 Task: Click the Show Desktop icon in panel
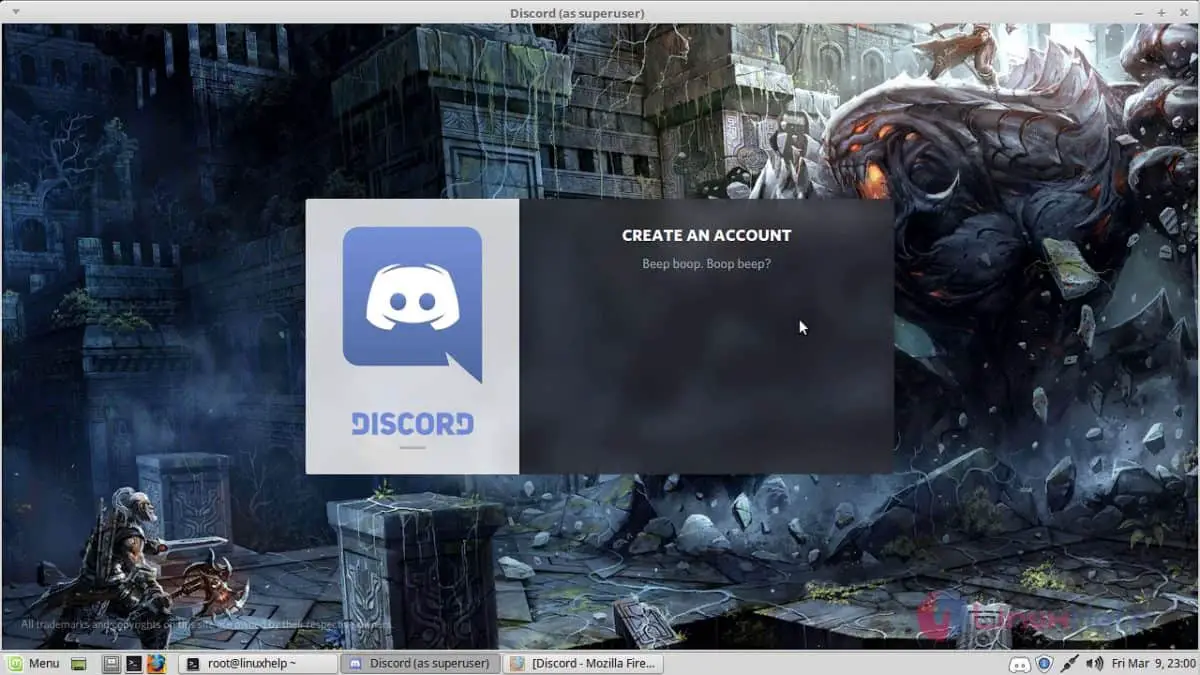tap(79, 663)
